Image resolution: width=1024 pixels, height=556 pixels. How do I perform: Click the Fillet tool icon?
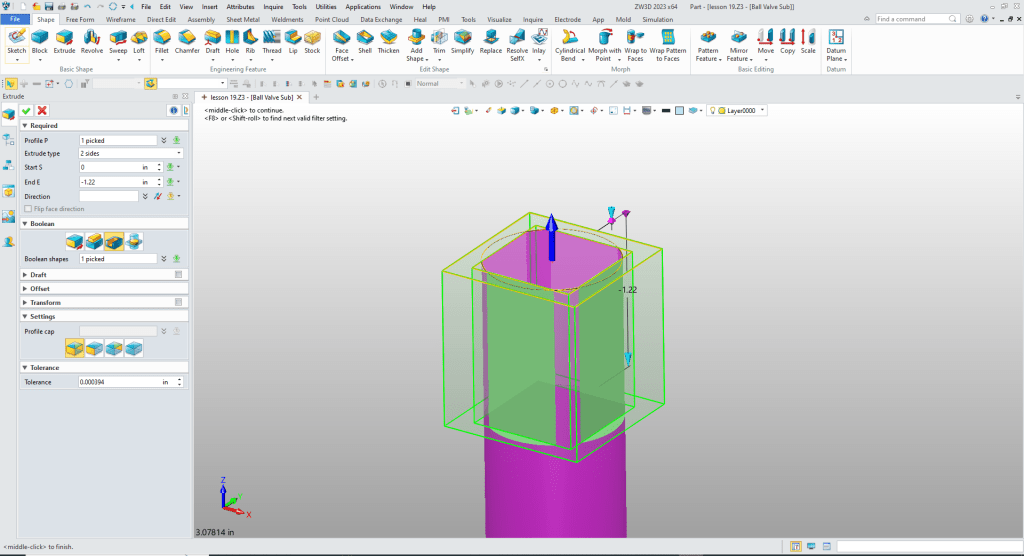pyautogui.click(x=161, y=41)
